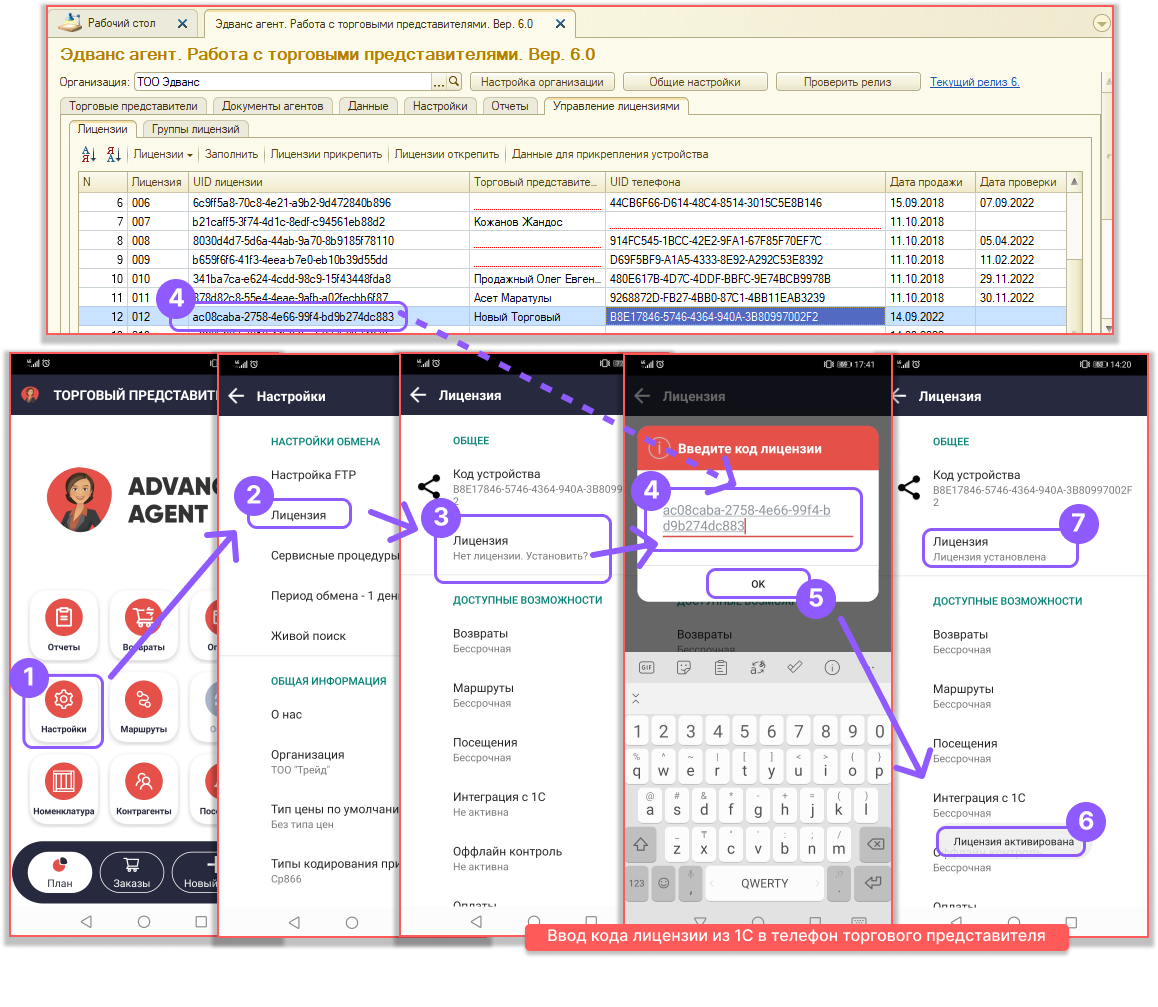Viewport: 1158px width, 1007px height.
Task: Tap the backspace key on keyboard
Action: [875, 845]
